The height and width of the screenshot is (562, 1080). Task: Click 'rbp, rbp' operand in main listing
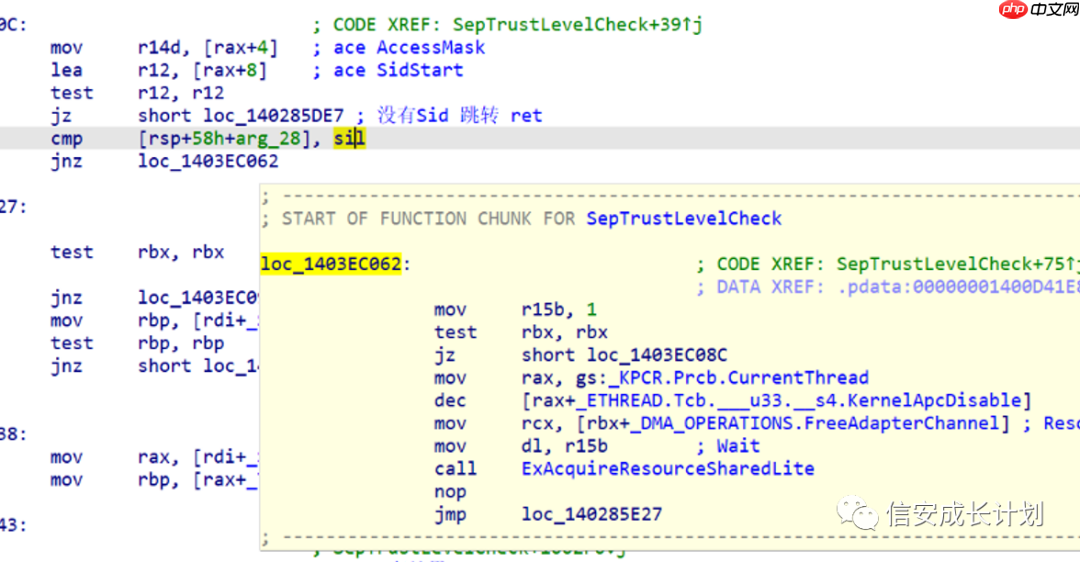pyautogui.click(x=180, y=343)
